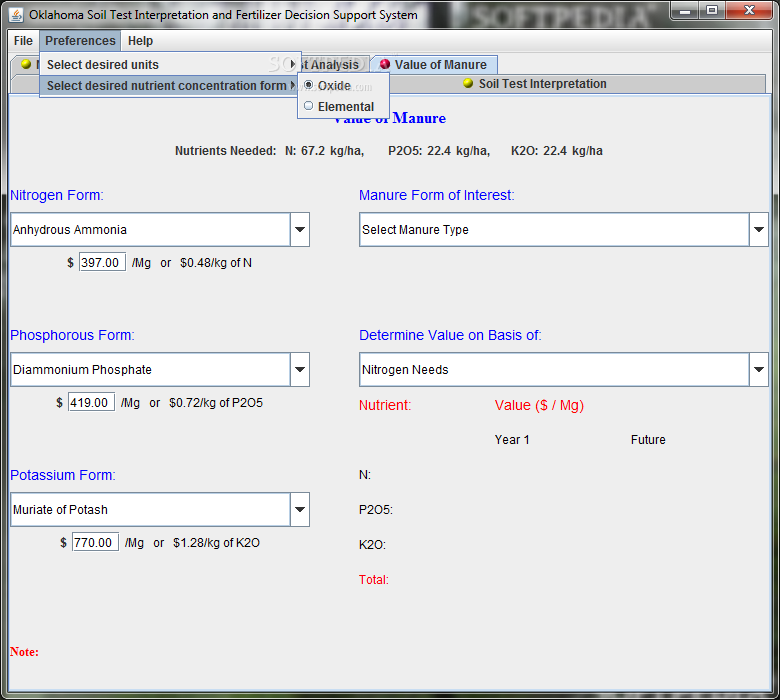Click the potassium price field 770.00
Viewport: 780px width, 700px height.
coord(95,542)
